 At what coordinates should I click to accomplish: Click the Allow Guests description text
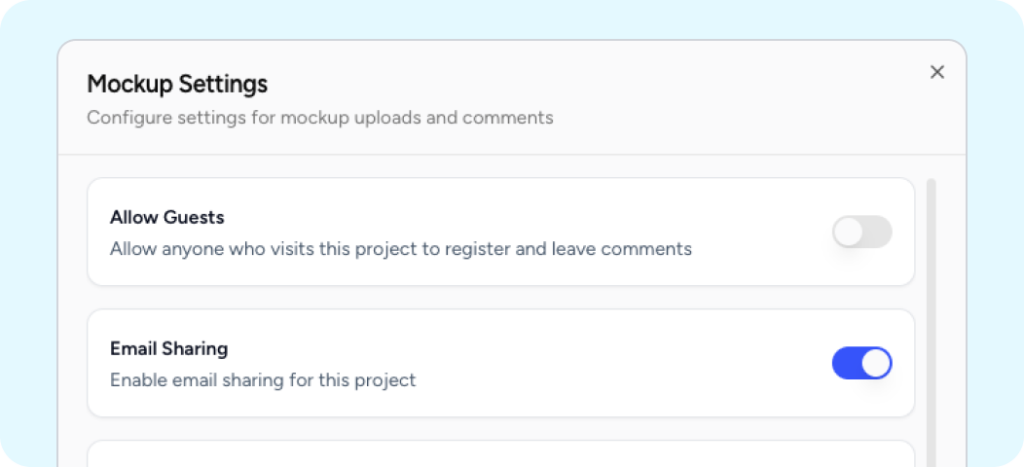[400, 248]
